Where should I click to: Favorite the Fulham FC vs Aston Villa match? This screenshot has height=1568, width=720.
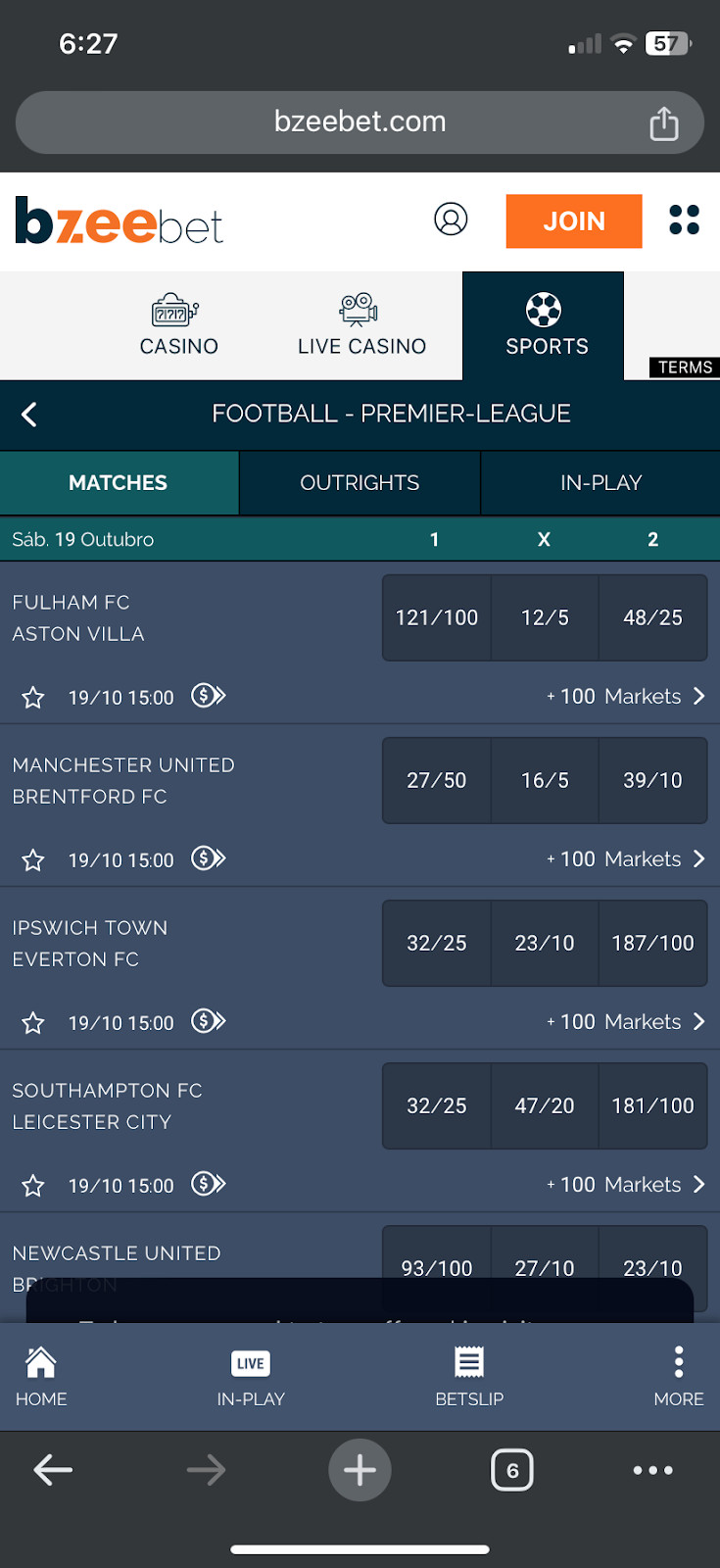(x=33, y=698)
